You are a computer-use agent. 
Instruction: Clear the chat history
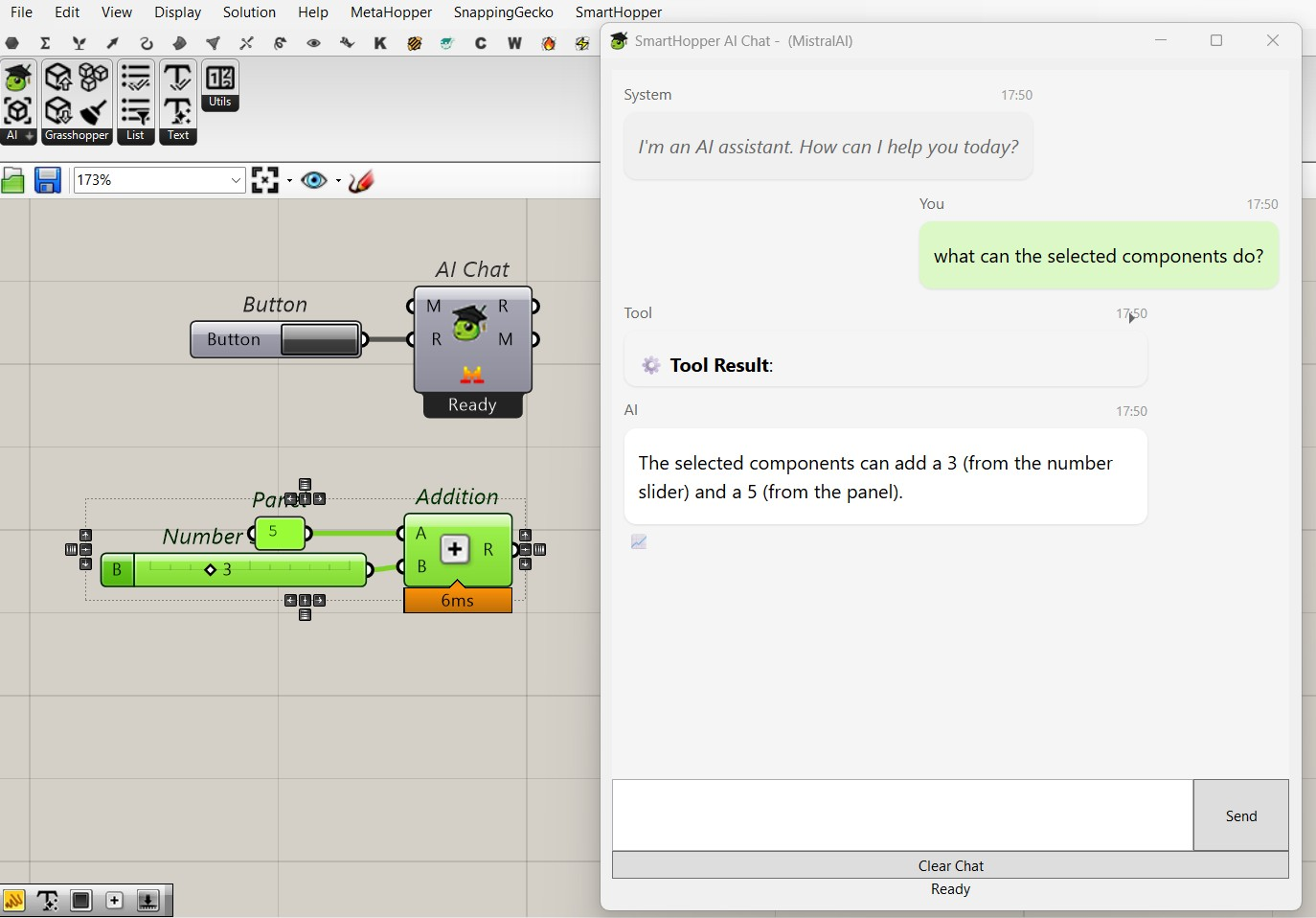(x=950, y=865)
